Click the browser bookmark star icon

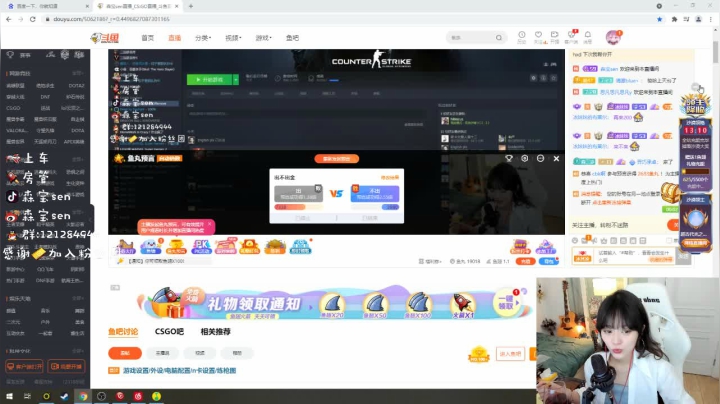pyautogui.click(x=659, y=19)
